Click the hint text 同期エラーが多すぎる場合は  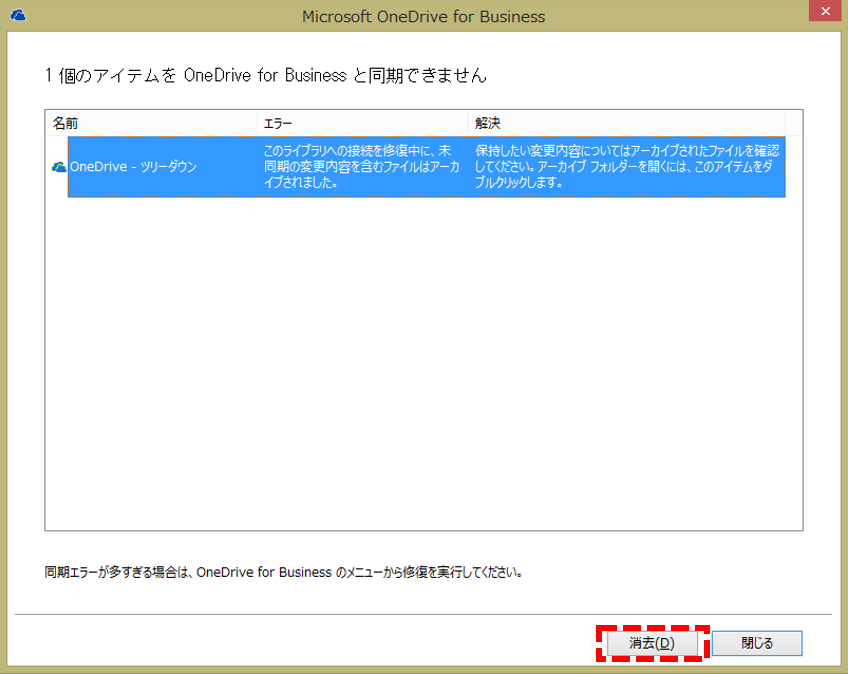[283, 572]
